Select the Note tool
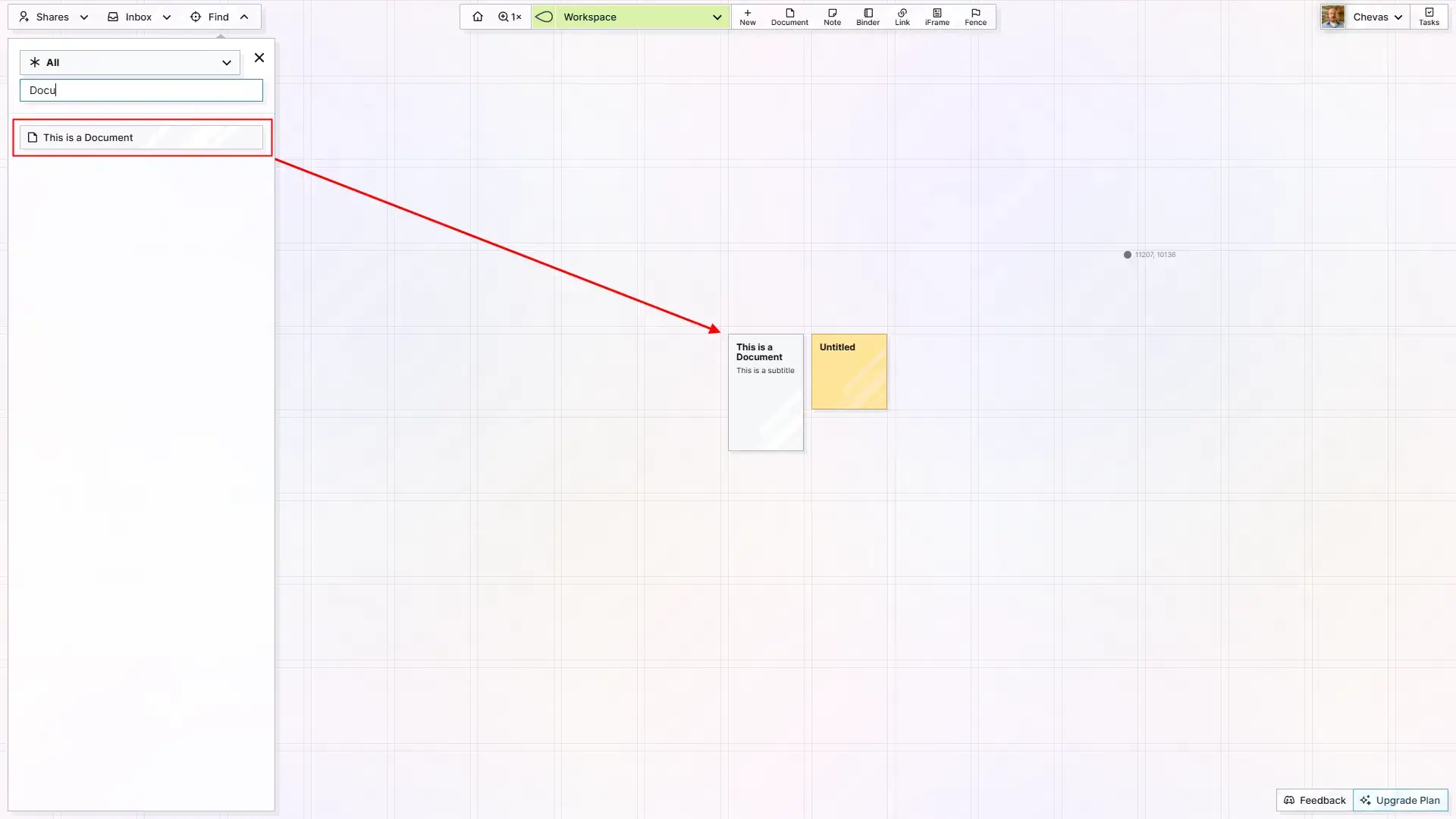The height and width of the screenshot is (819, 1456). coord(832,17)
